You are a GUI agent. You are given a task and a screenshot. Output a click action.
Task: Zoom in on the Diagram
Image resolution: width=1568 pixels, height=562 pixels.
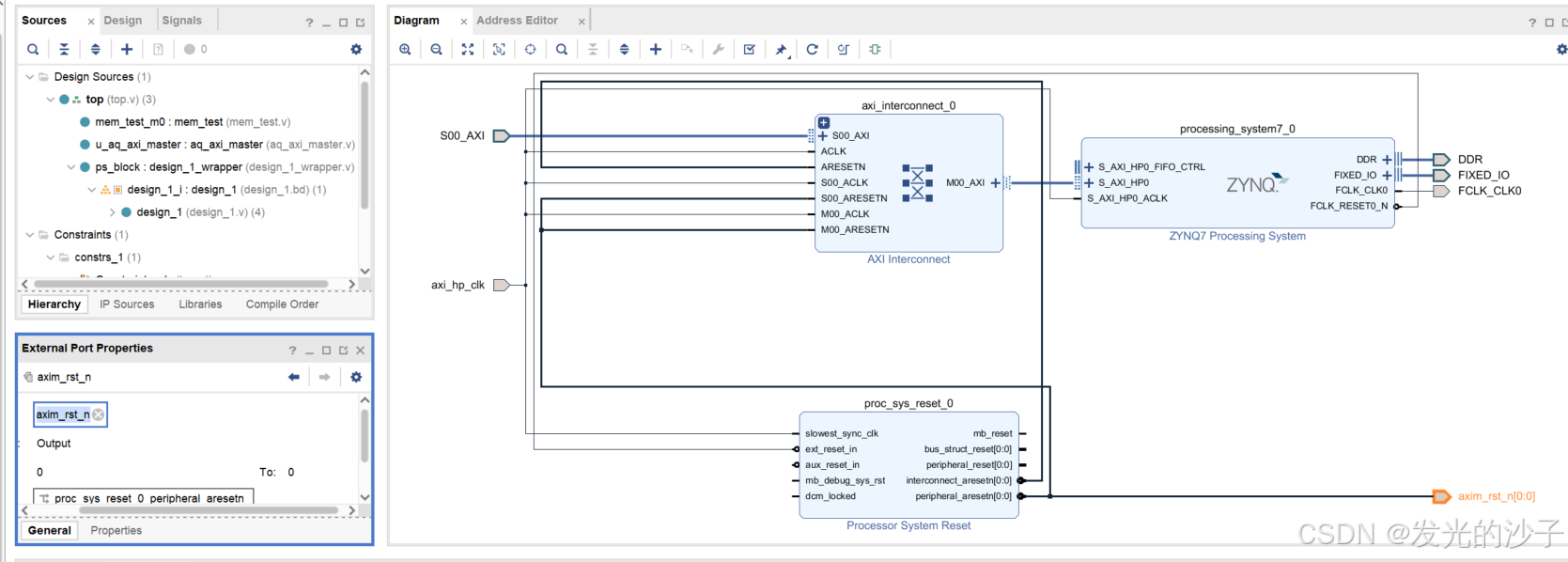[405, 49]
